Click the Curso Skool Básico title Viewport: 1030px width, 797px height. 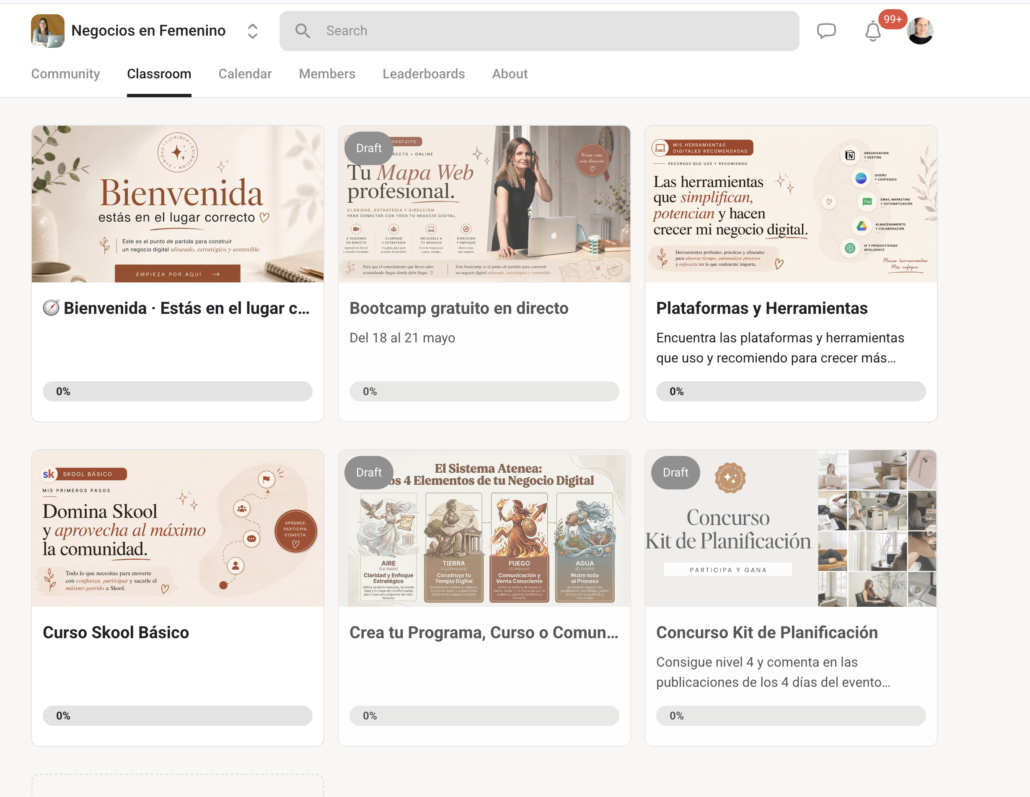116,632
